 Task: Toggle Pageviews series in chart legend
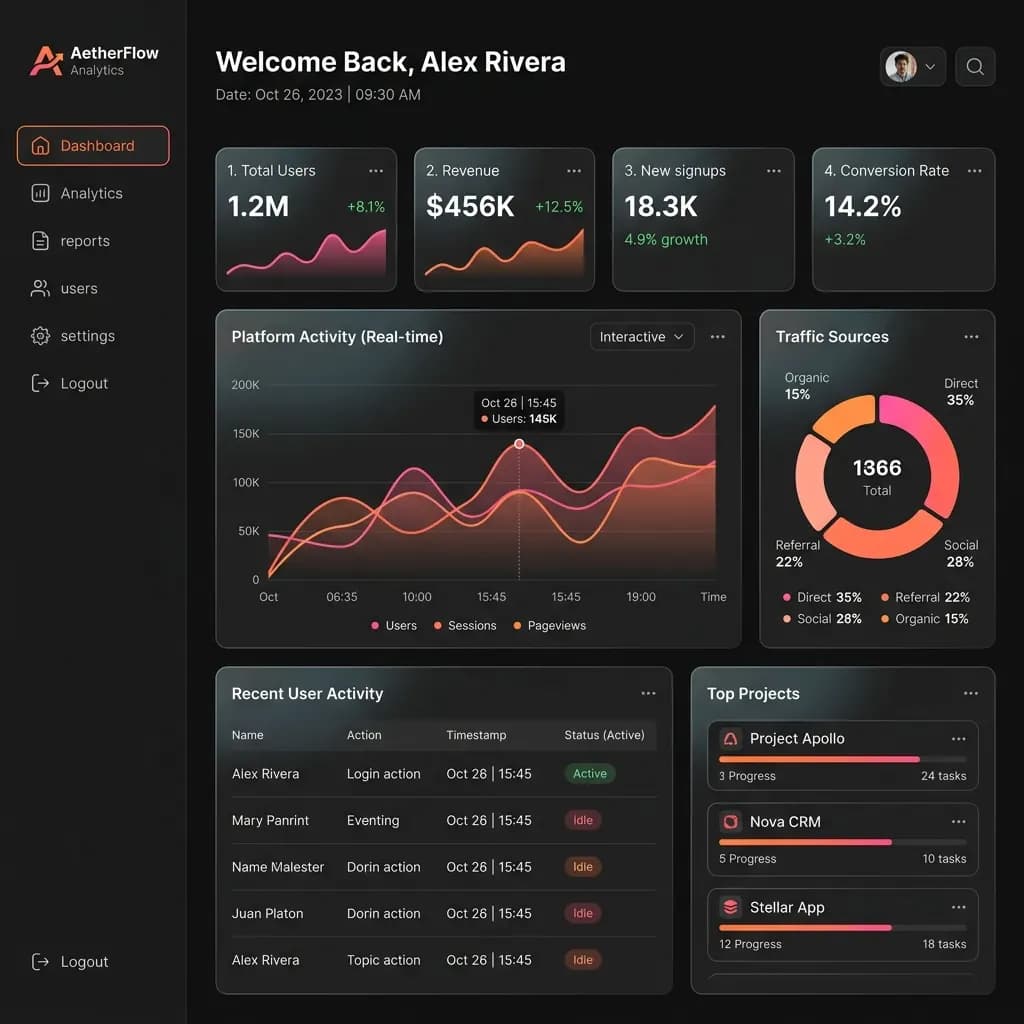tap(549, 626)
